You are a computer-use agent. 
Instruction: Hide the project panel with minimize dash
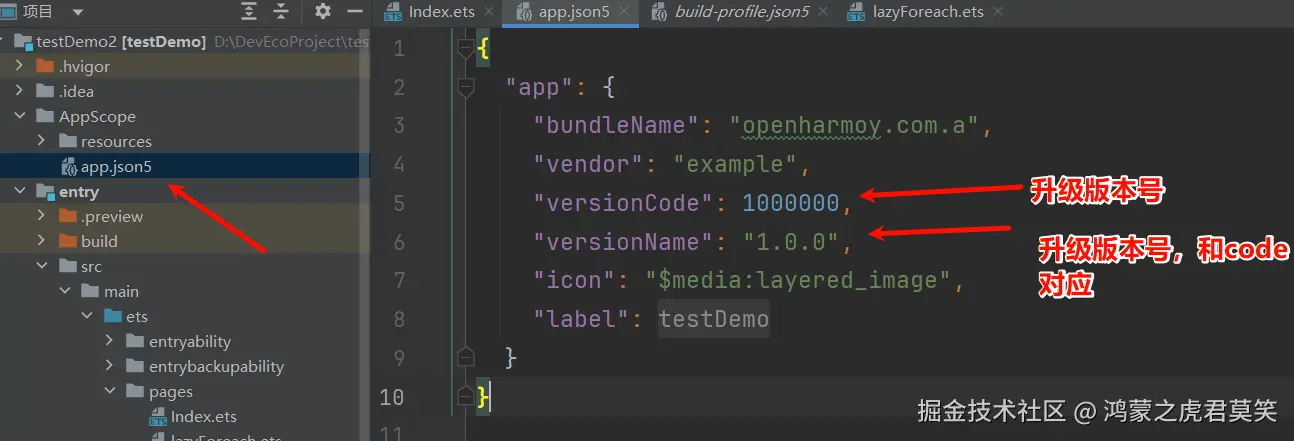353,12
